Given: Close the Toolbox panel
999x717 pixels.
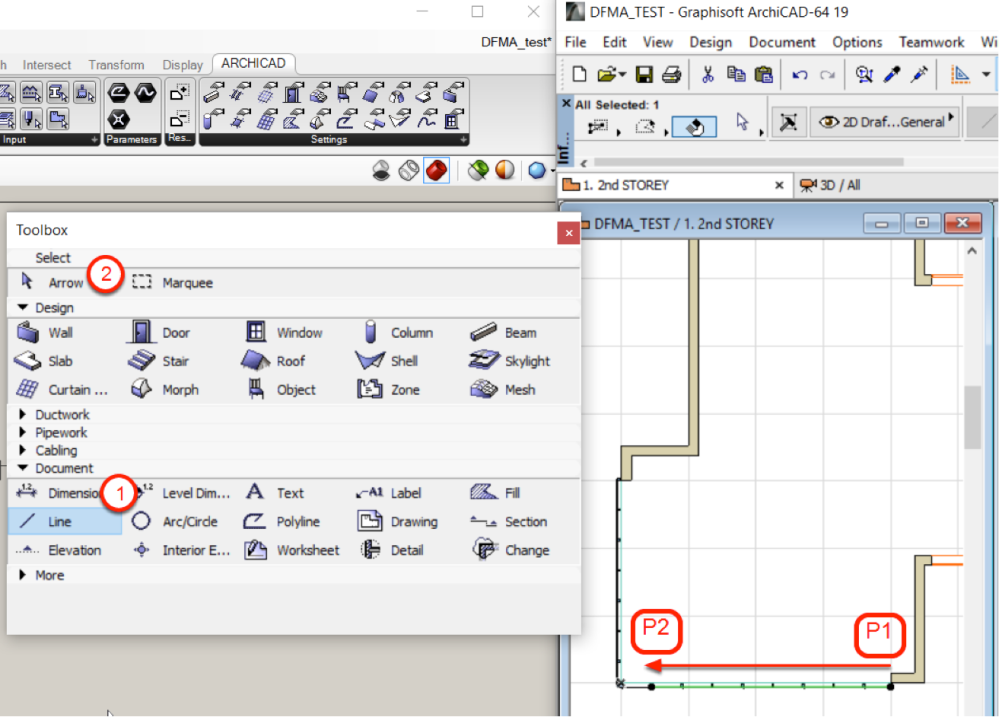Looking at the screenshot, I should pyautogui.click(x=568, y=233).
